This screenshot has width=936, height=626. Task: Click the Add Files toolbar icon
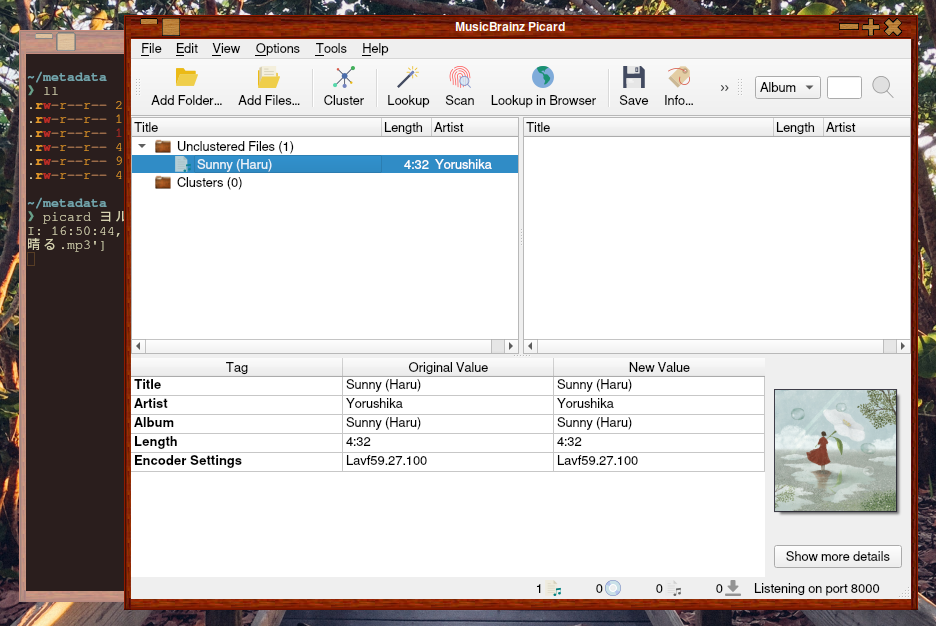(269, 78)
